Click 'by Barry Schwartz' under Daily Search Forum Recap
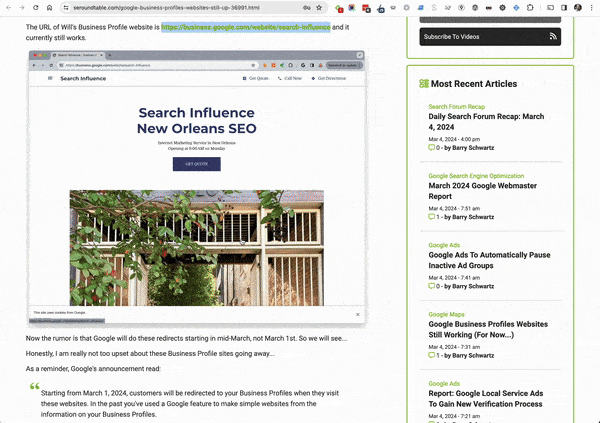Viewport: 600px width, 423px height. tap(469, 148)
